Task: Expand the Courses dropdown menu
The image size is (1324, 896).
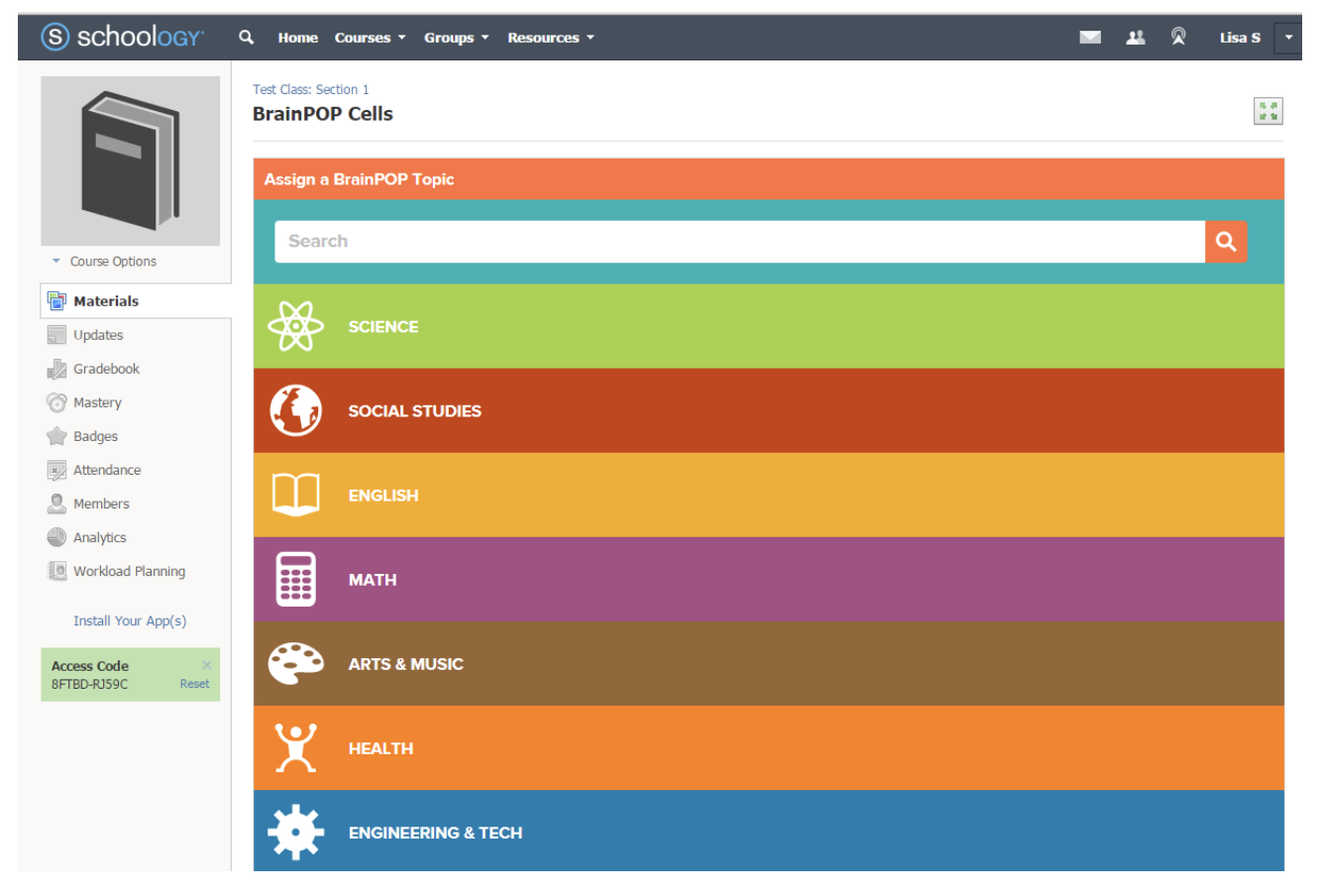Action: point(370,38)
